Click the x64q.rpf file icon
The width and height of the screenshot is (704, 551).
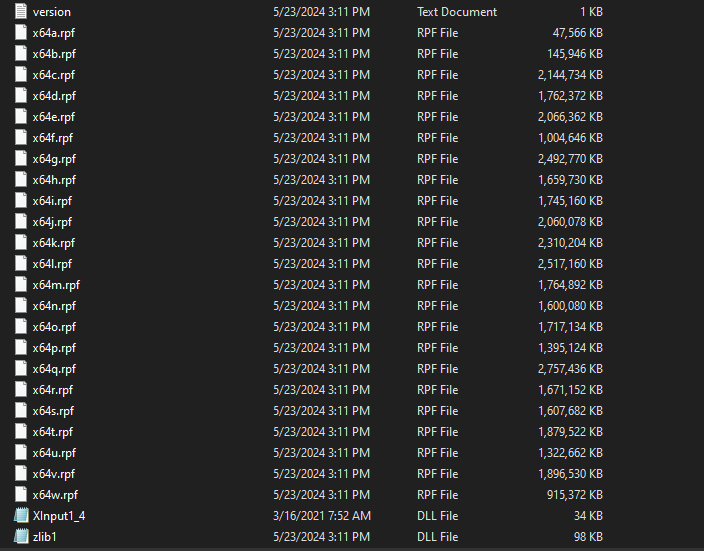22,369
